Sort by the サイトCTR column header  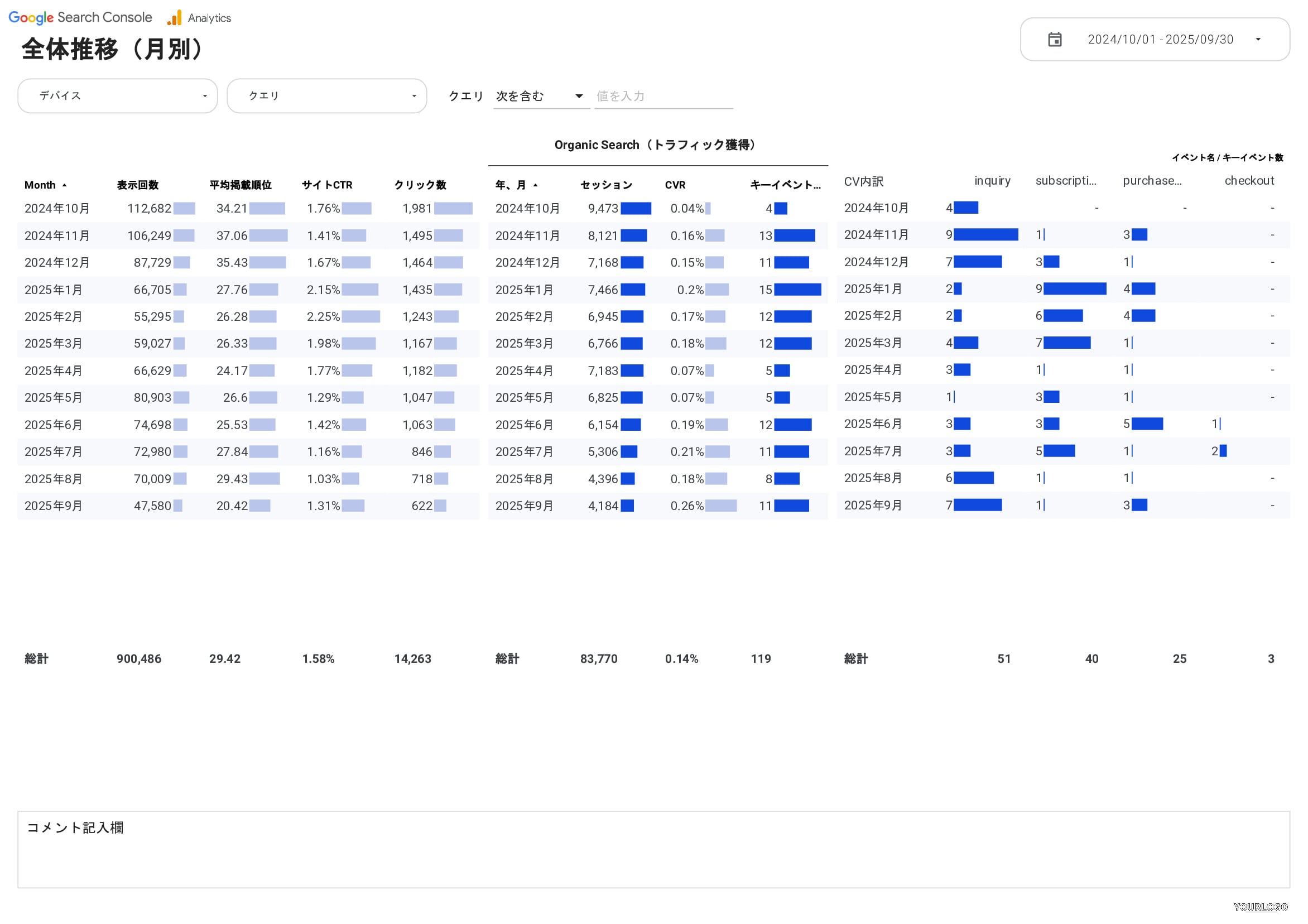(327, 185)
